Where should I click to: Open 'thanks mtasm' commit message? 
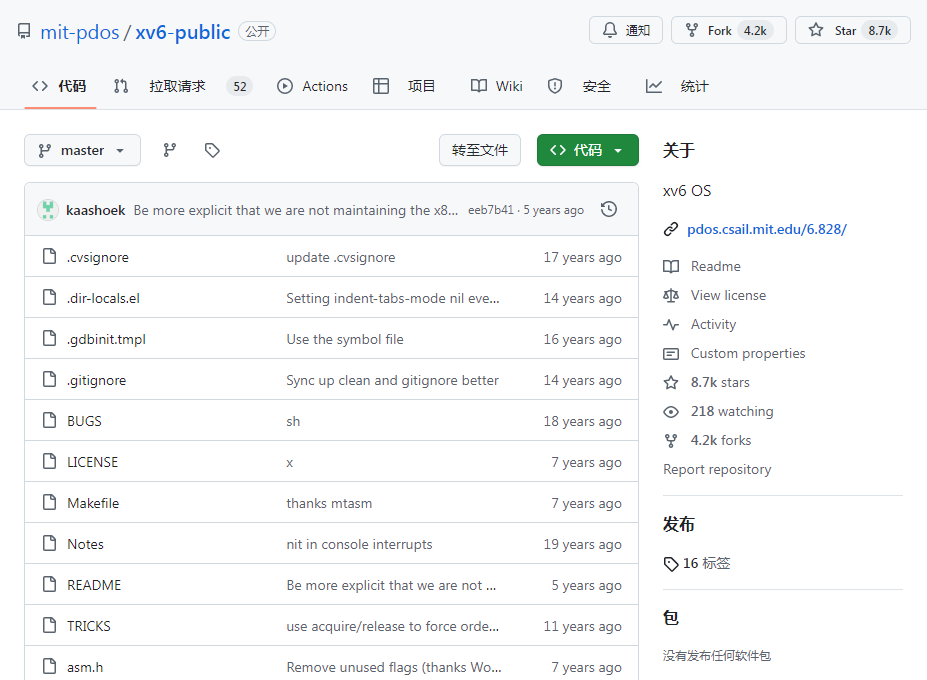(329, 503)
